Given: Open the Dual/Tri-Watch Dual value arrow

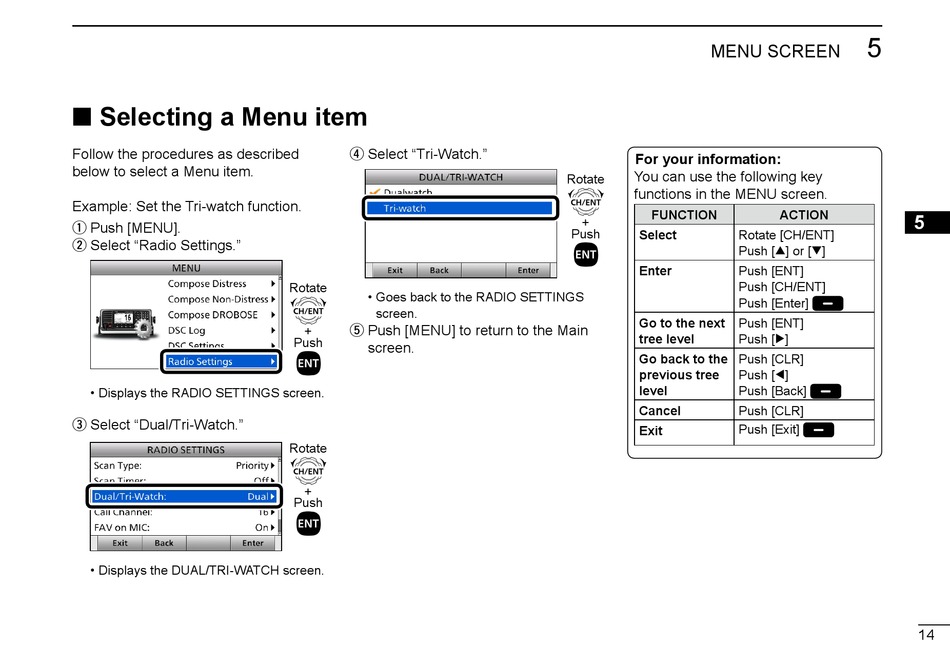Looking at the screenshot, I should [273, 496].
